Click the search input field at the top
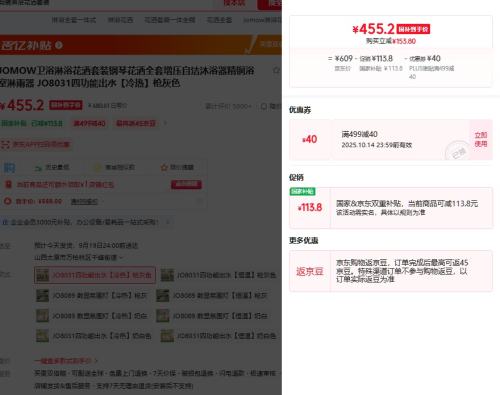Viewport: 500px width, 395px height. (x=107, y=3)
